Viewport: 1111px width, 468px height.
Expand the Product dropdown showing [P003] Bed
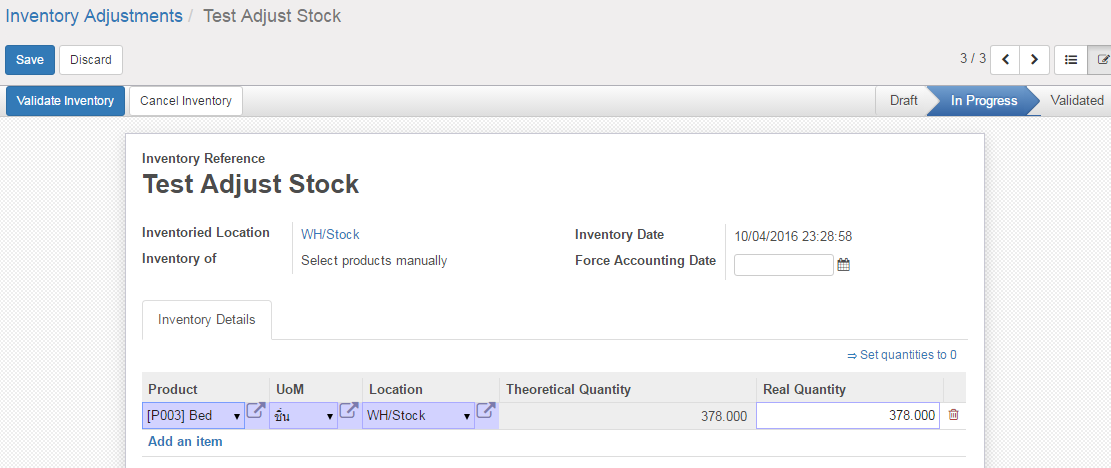[237, 416]
